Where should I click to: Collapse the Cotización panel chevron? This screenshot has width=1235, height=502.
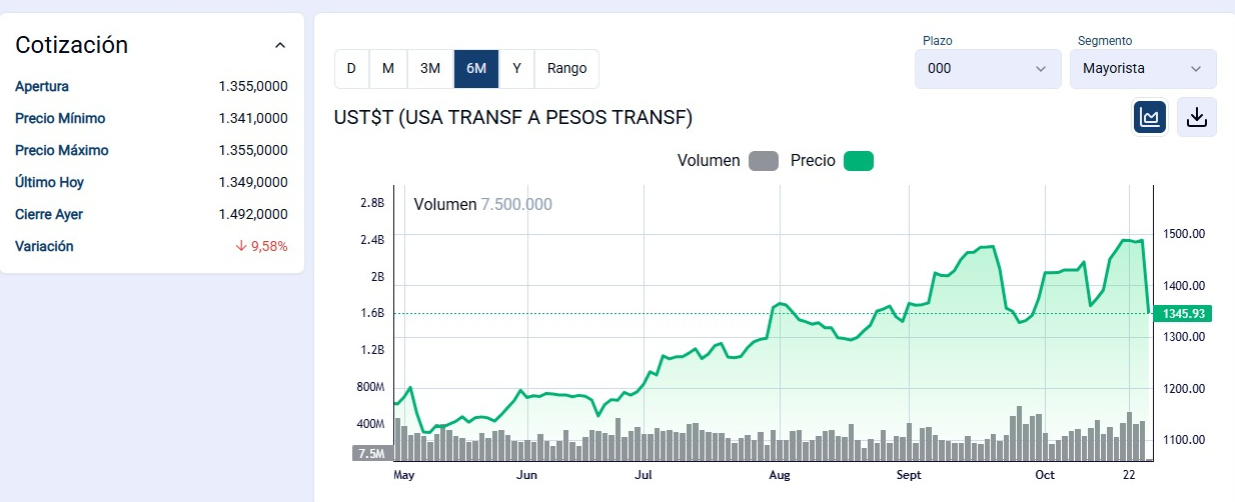[280, 46]
